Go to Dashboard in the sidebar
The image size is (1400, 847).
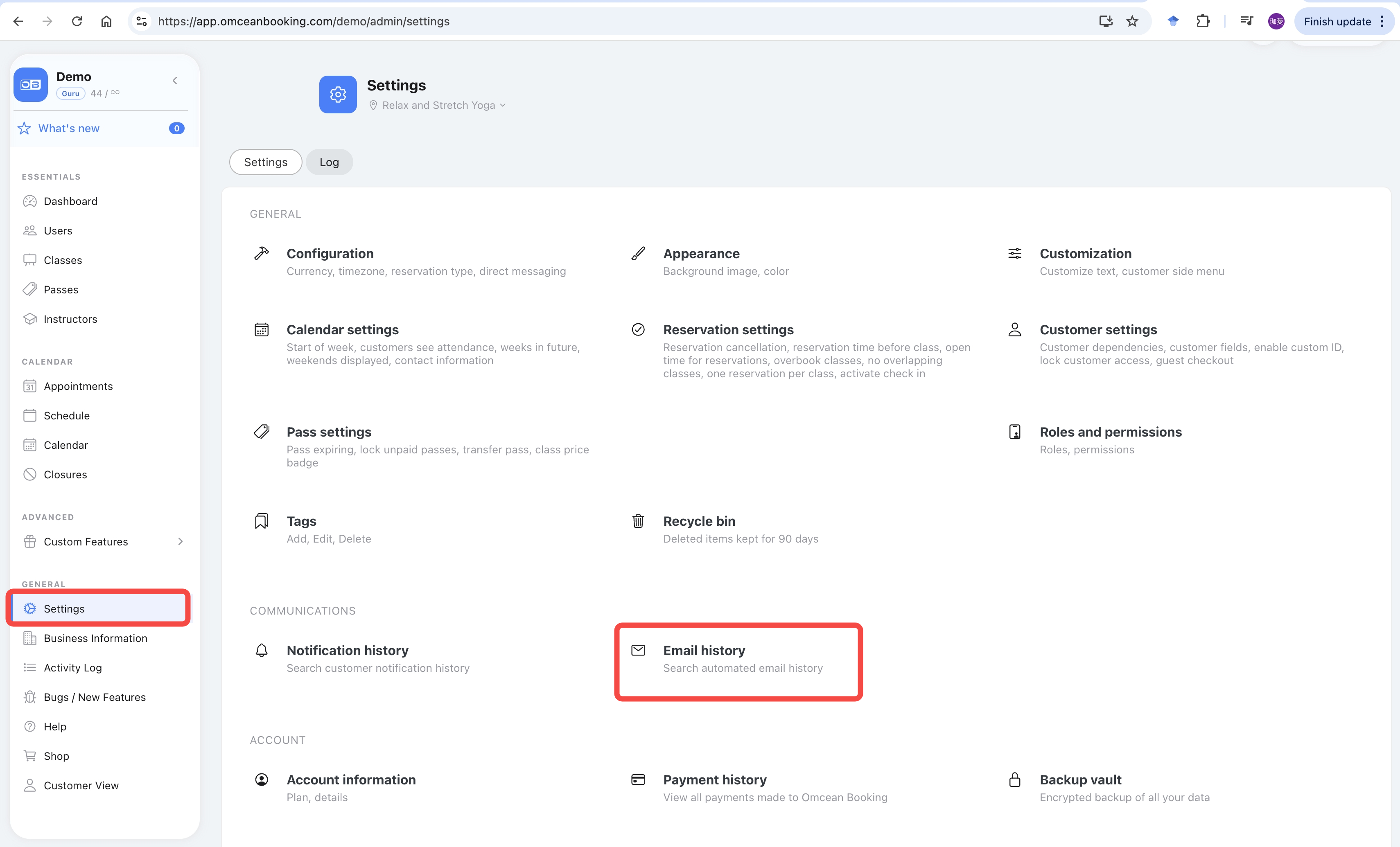[x=70, y=201]
